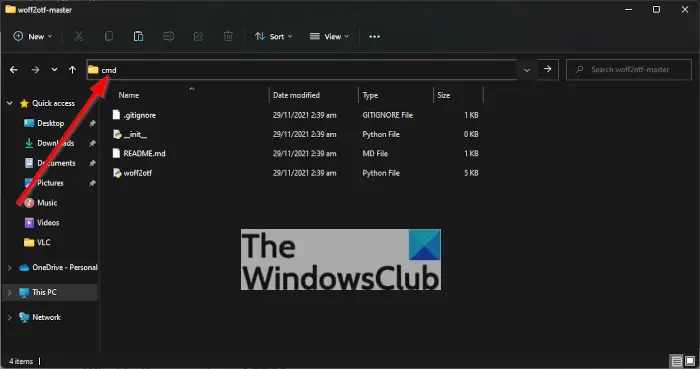
Task: Switch to the Large icons view toggle
Action: pyautogui.click(x=690, y=361)
